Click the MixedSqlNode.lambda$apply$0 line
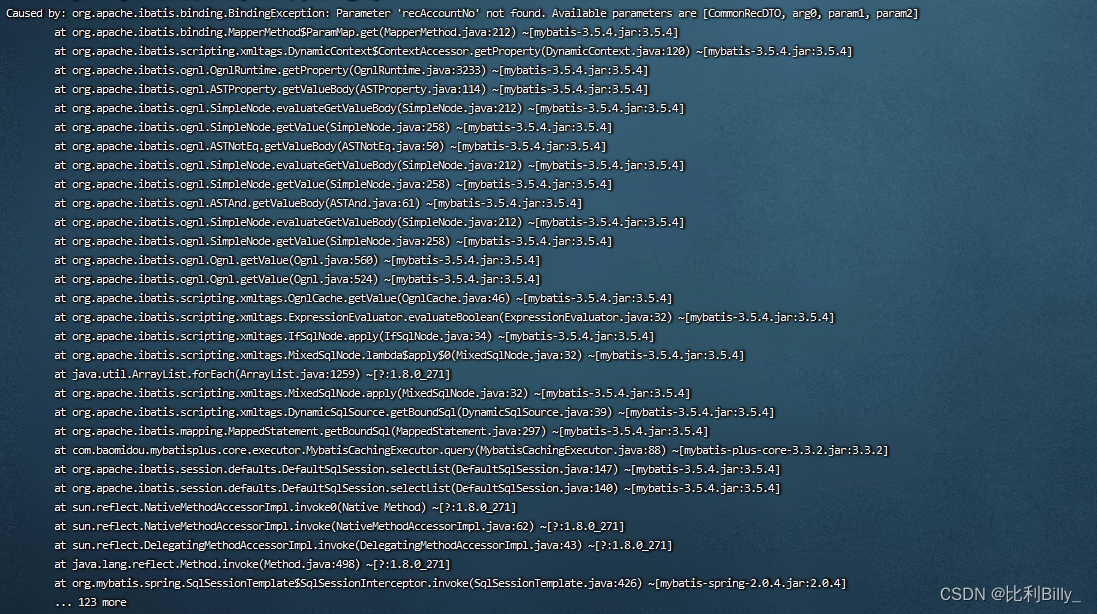The height and width of the screenshot is (614, 1097). click(x=399, y=355)
